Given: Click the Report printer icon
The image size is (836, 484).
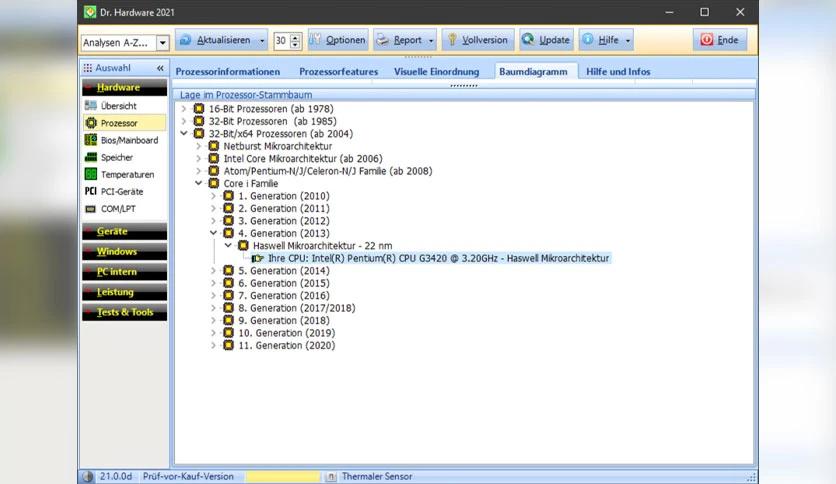Looking at the screenshot, I should (x=382, y=40).
